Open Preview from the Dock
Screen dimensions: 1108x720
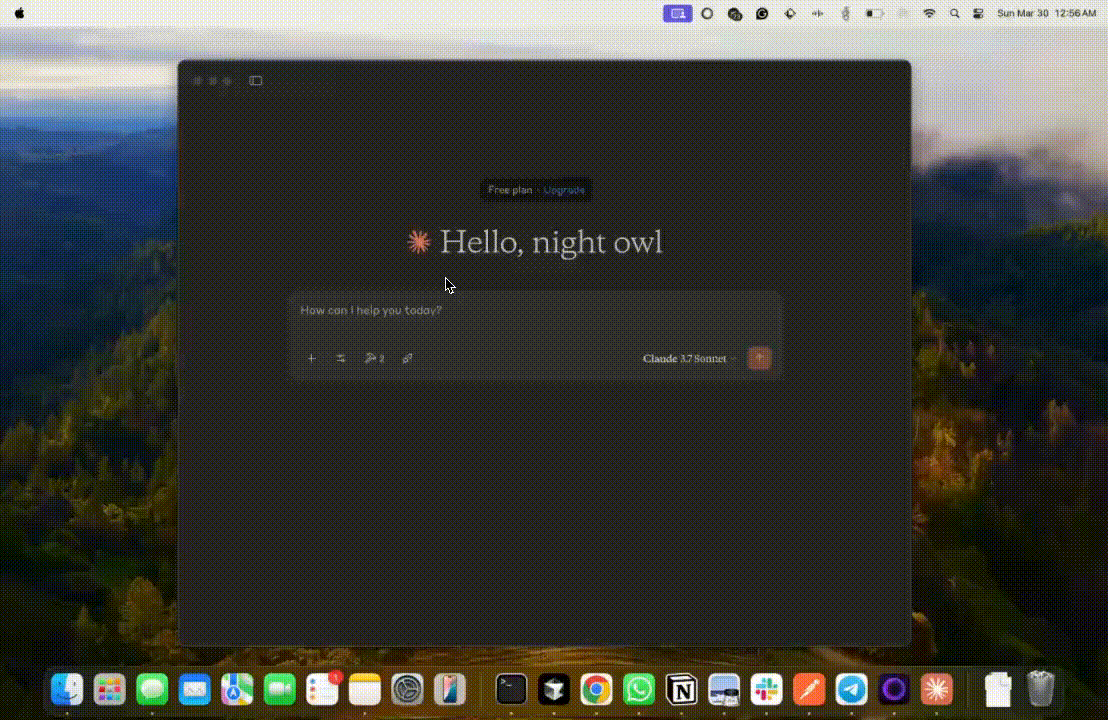pos(724,689)
